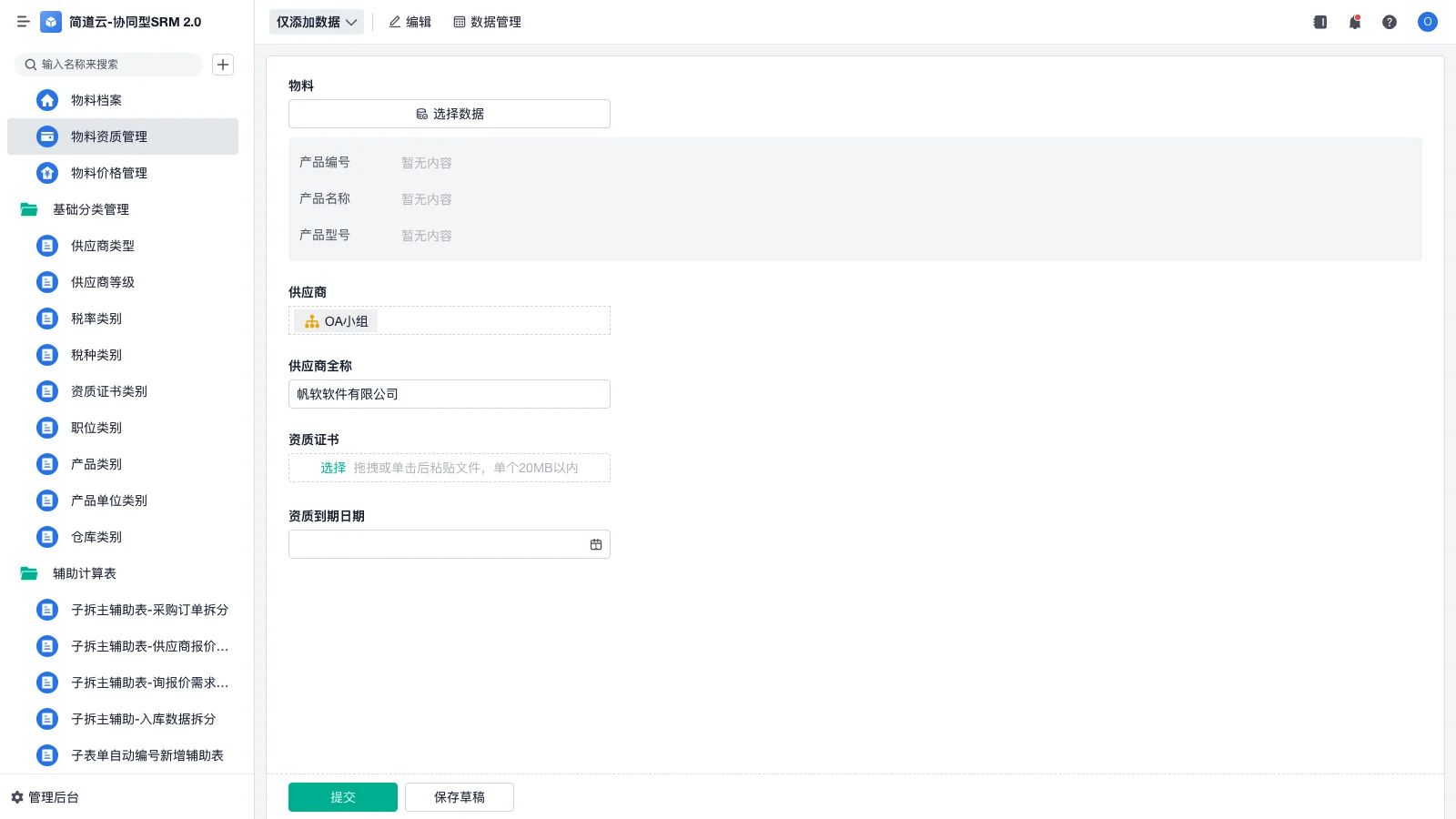This screenshot has height=819, width=1456.
Task: Open 子拆主辅助表-采购订单拆分
Action: point(123,610)
